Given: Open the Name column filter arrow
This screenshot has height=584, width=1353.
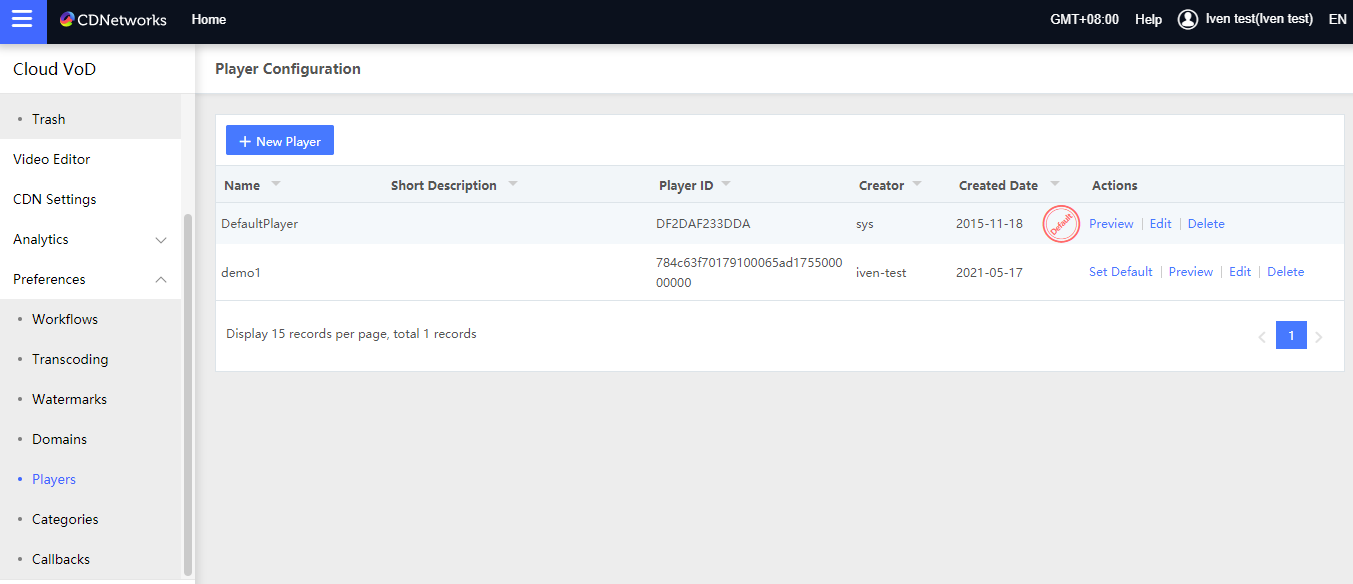Looking at the screenshot, I should point(276,185).
